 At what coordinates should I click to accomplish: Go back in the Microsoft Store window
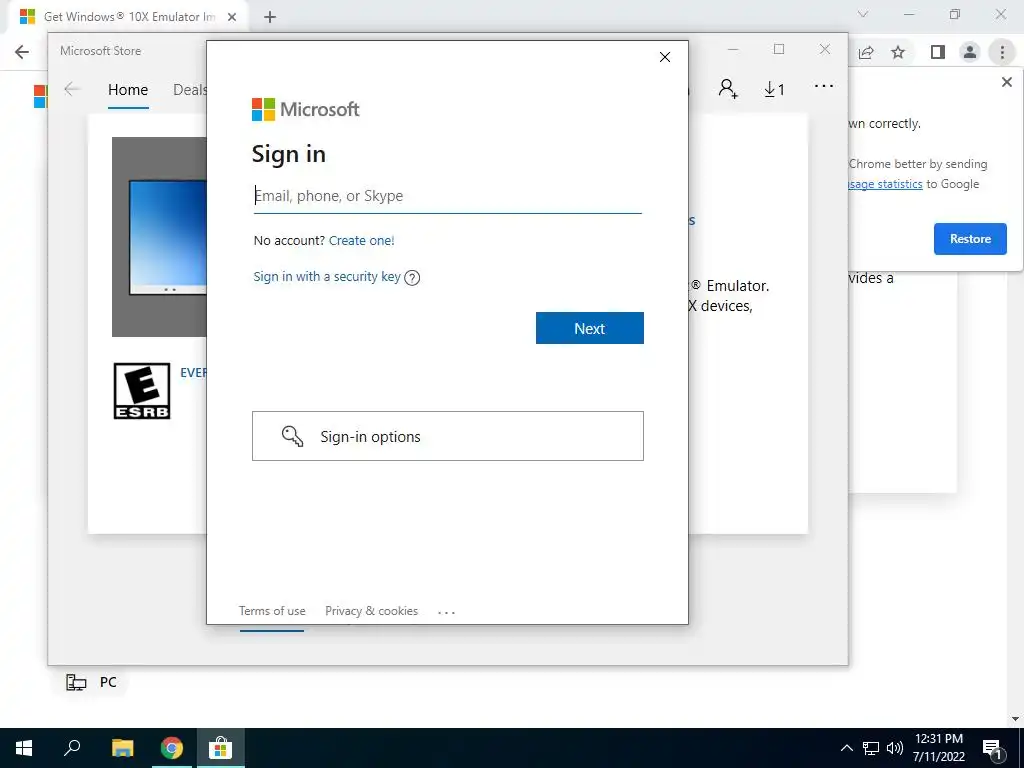pyautogui.click(x=72, y=89)
